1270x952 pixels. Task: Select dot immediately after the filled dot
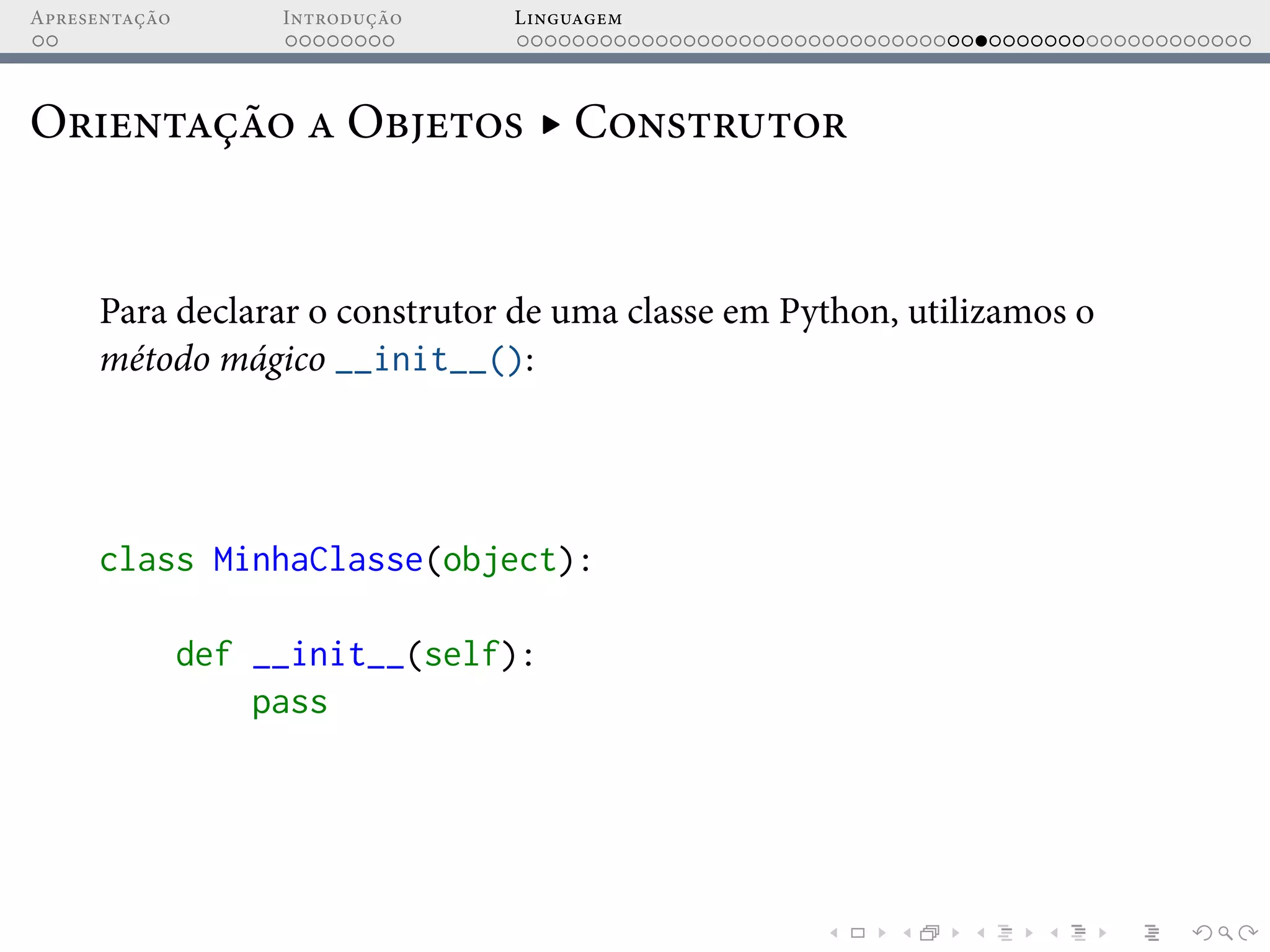pos(995,41)
